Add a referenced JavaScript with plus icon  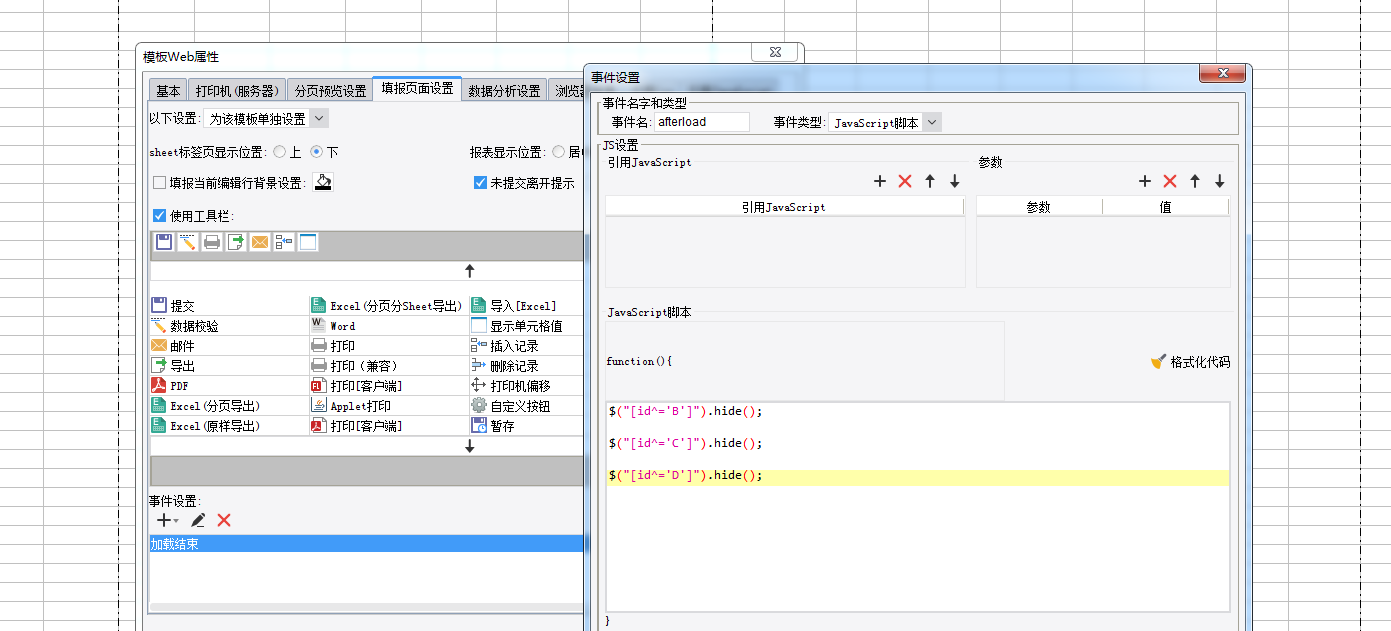tap(880, 181)
